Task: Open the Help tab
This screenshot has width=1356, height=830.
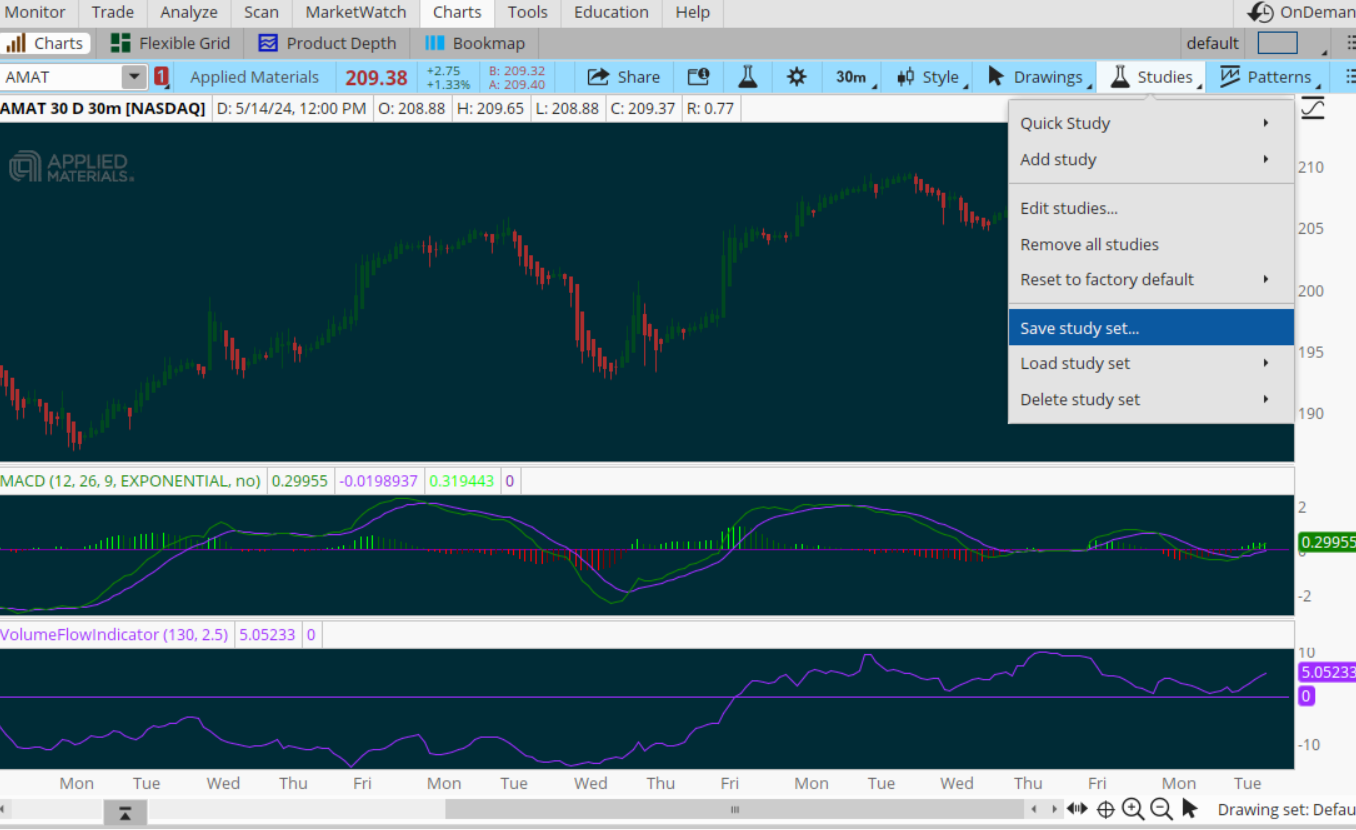Action: [x=692, y=13]
